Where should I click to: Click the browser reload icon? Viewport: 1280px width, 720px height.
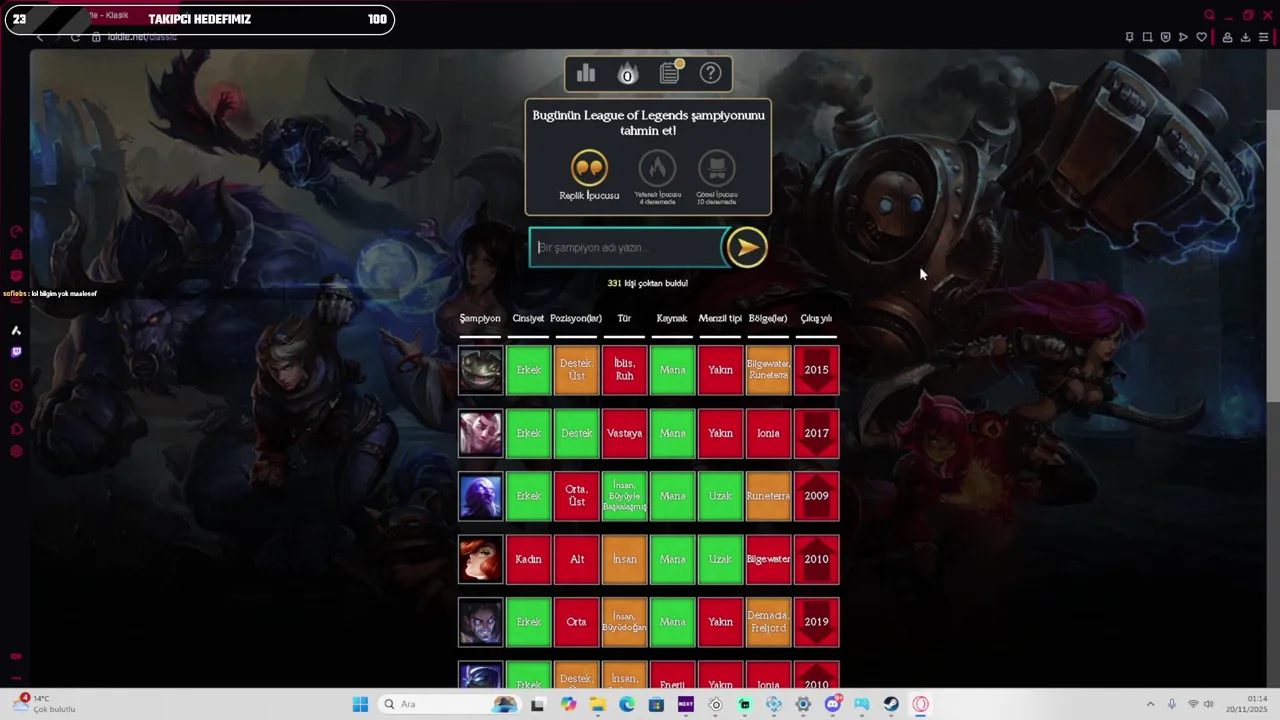tap(75, 37)
